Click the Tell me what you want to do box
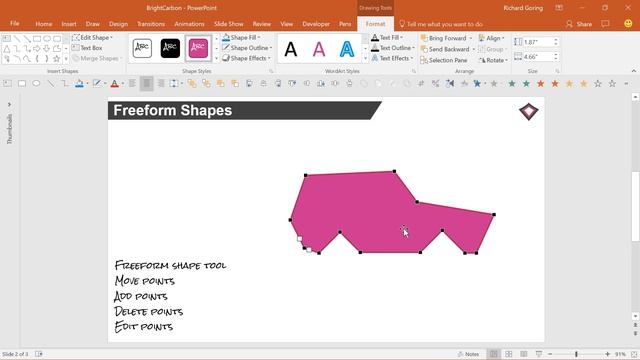The width and height of the screenshot is (640, 360). [441, 24]
